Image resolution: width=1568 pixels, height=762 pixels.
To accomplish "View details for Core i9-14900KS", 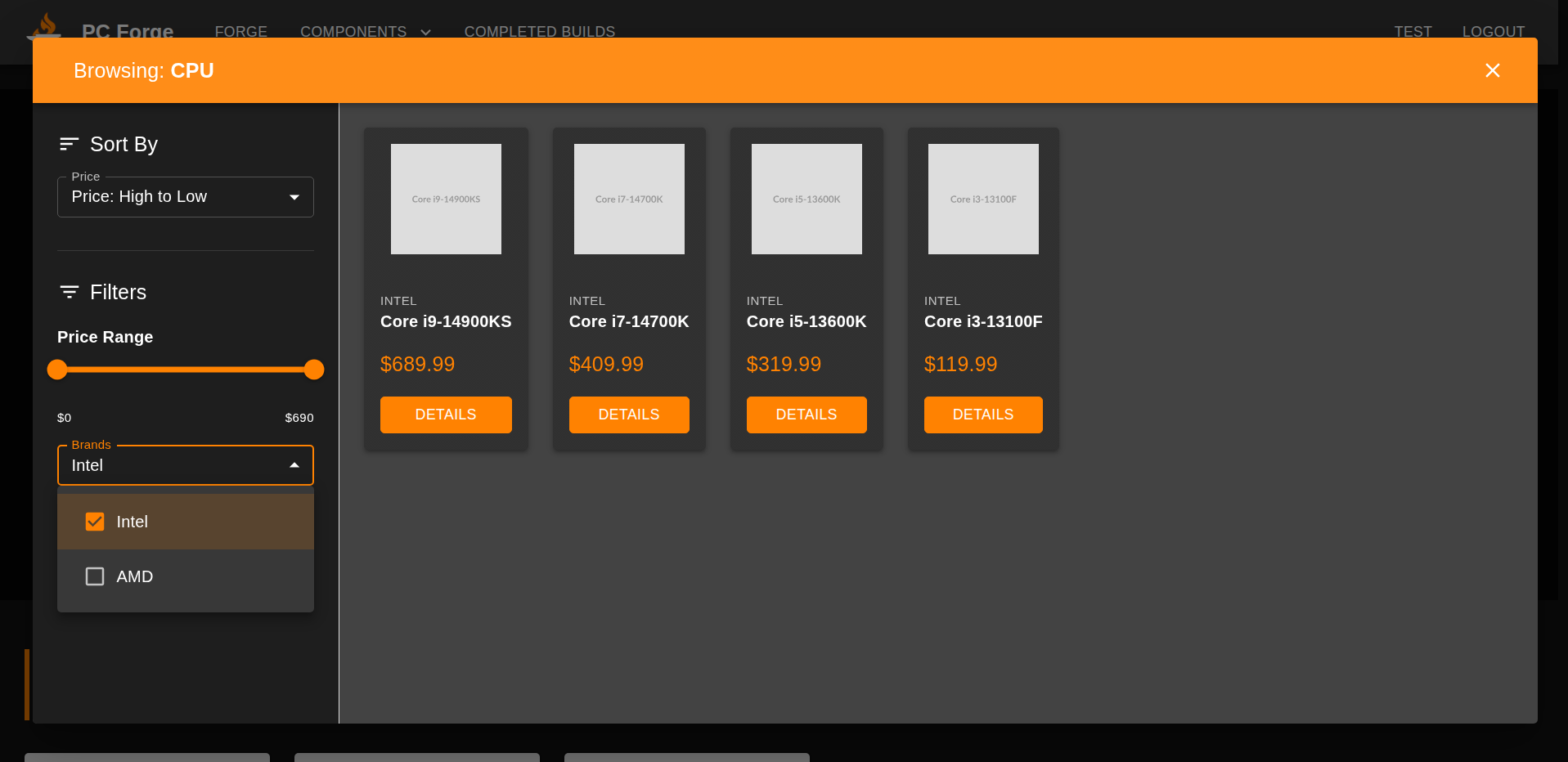I will click(x=446, y=415).
